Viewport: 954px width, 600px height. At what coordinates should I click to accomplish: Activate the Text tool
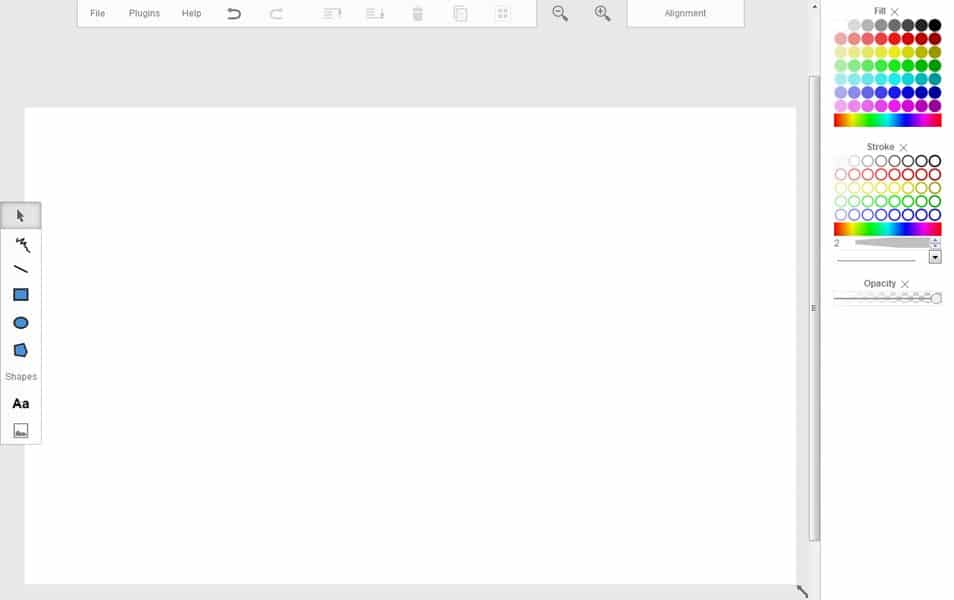(x=20, y=404)
